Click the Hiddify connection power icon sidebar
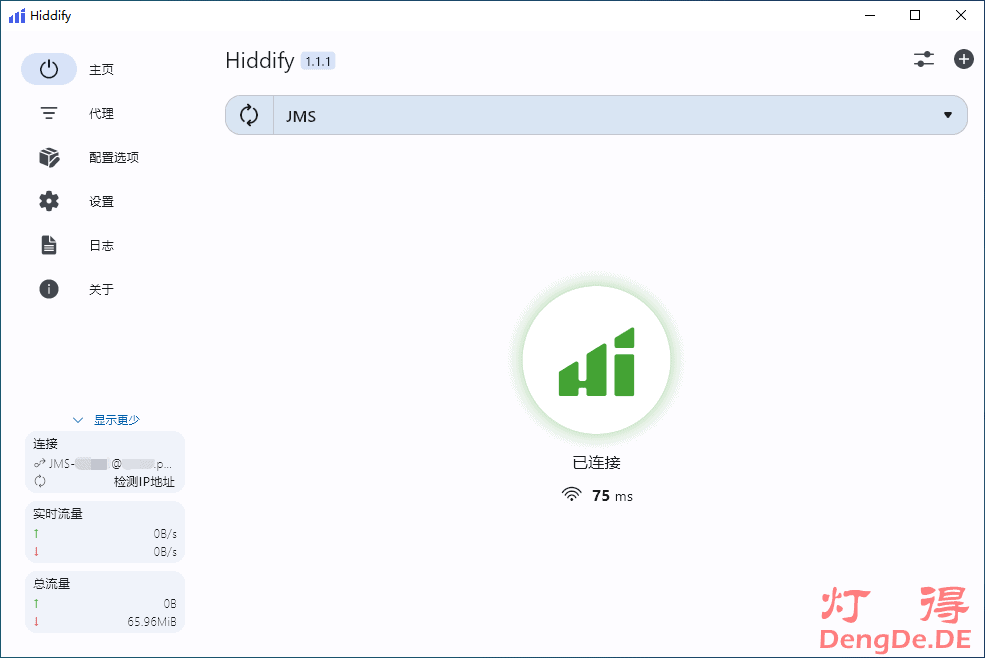This screenshot has height=658, width=985. [48, 69]
